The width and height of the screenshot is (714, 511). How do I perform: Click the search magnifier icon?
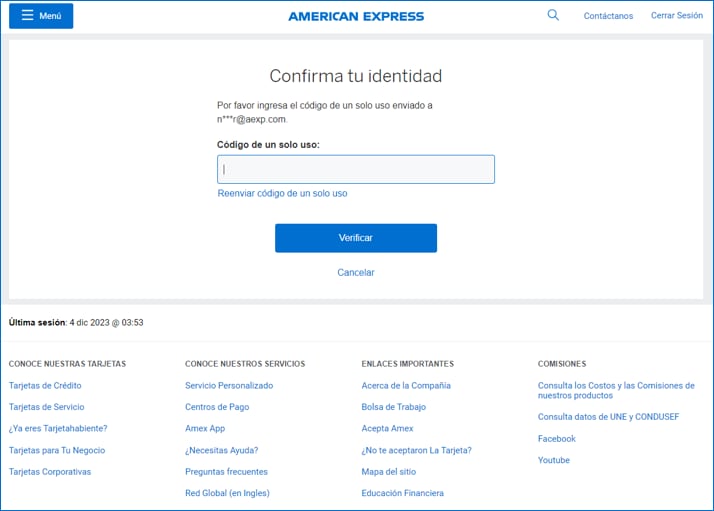[553, 15]
